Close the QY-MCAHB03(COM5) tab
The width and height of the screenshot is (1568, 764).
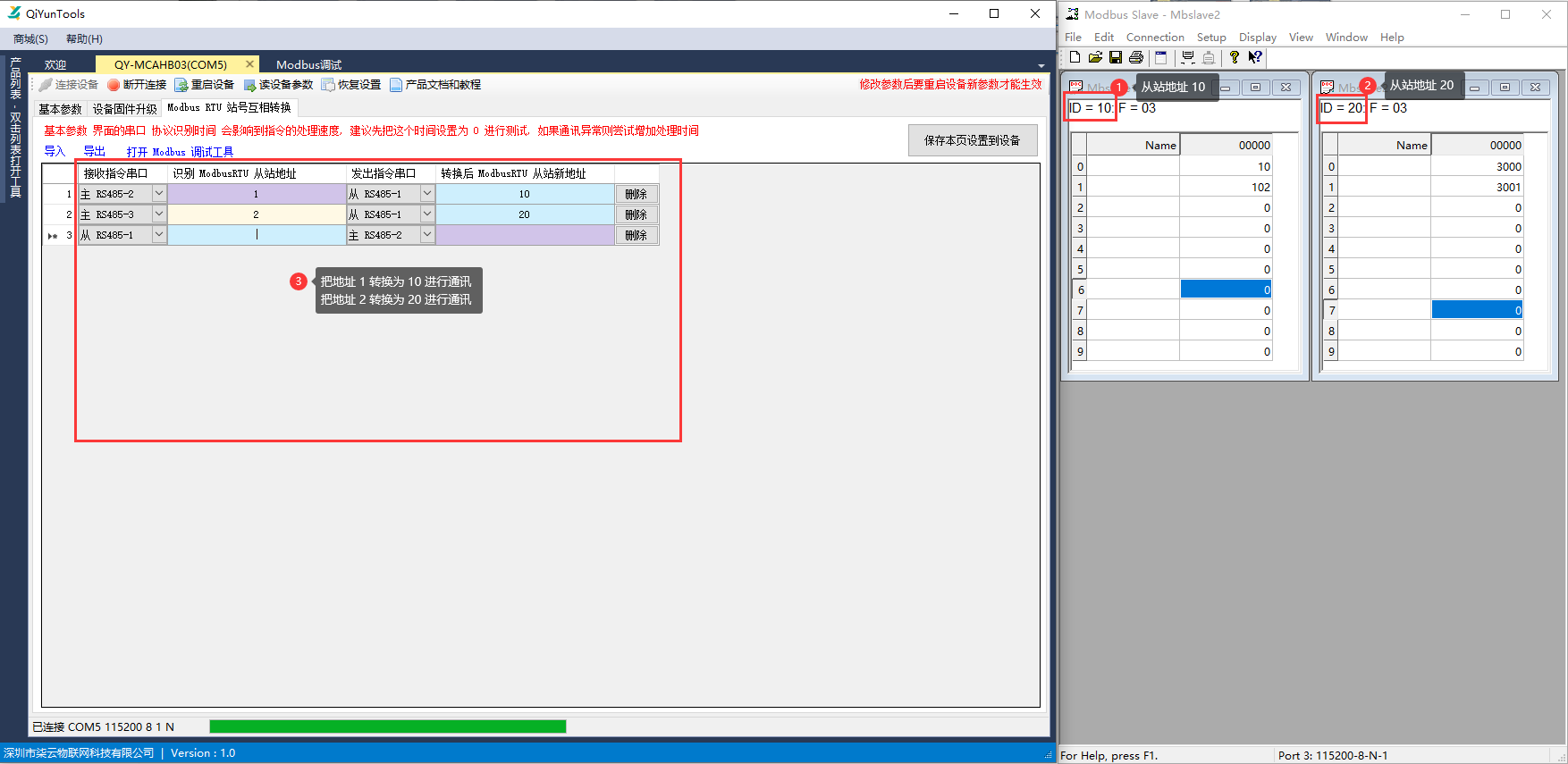click(x=249, y=64)
